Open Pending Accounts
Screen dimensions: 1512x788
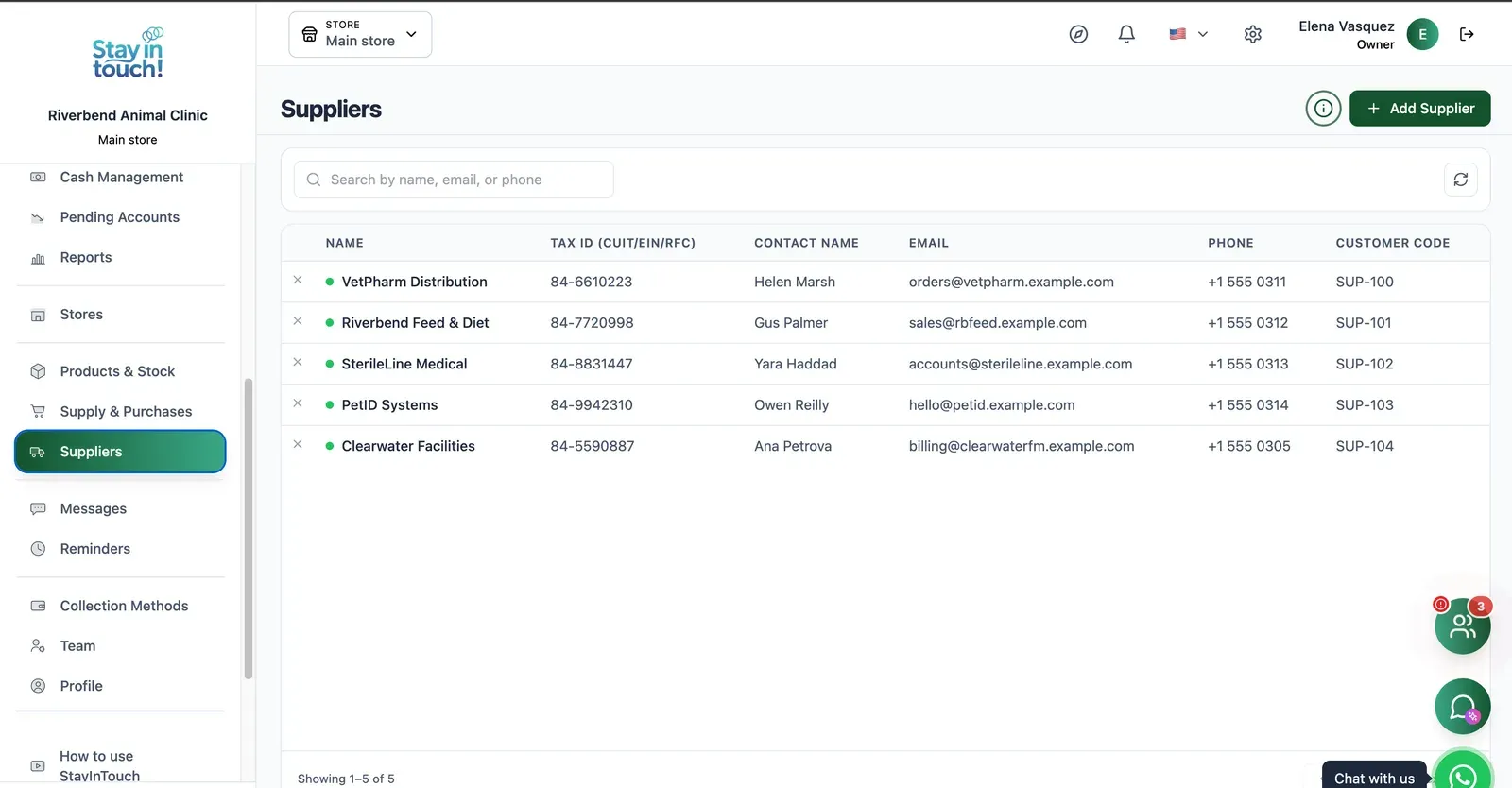121,217
